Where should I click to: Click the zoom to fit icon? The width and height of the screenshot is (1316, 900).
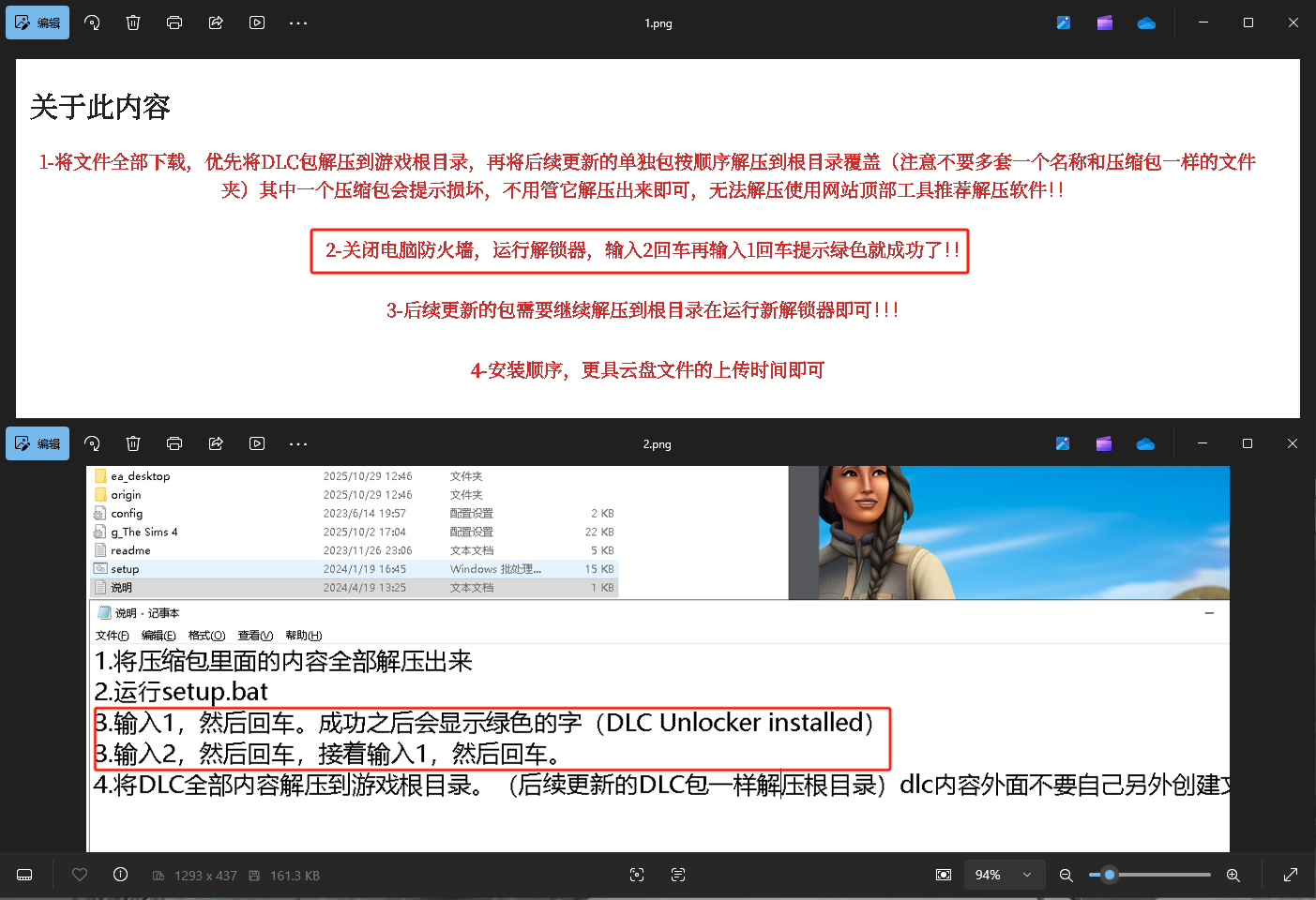point(944,875)
